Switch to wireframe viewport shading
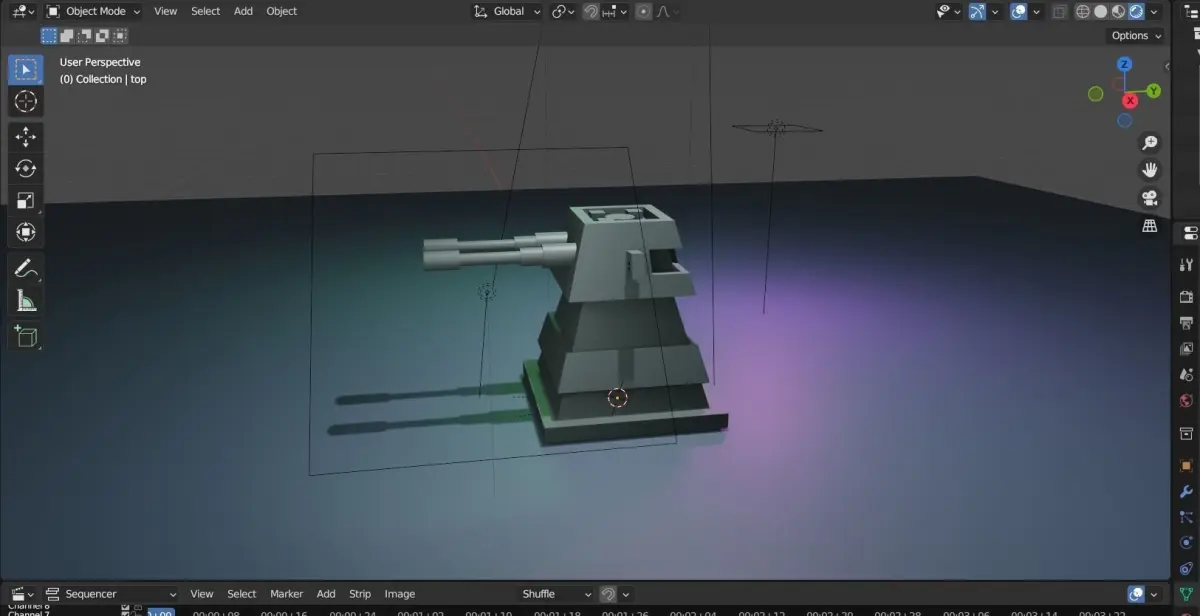Viewport: 1200px width, 616px height. coord(1083,11)
